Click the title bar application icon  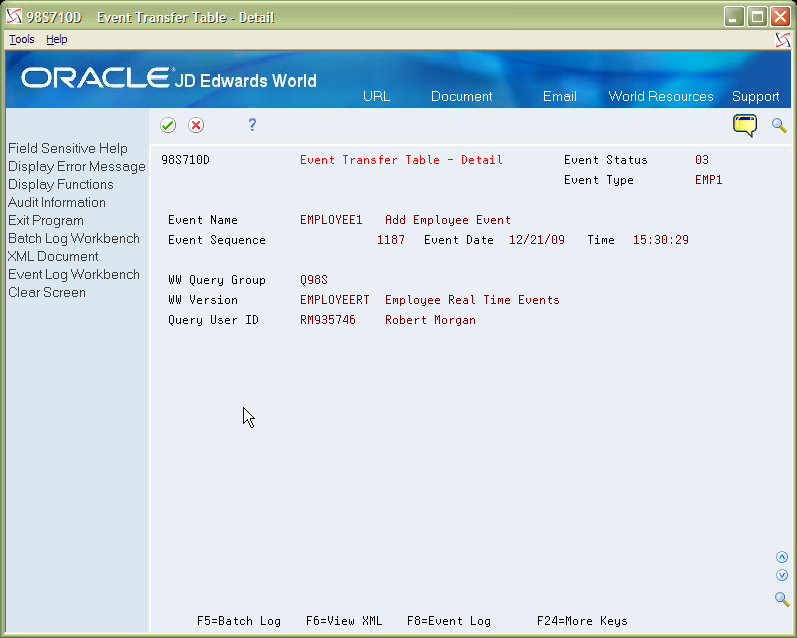coord(14,17)
